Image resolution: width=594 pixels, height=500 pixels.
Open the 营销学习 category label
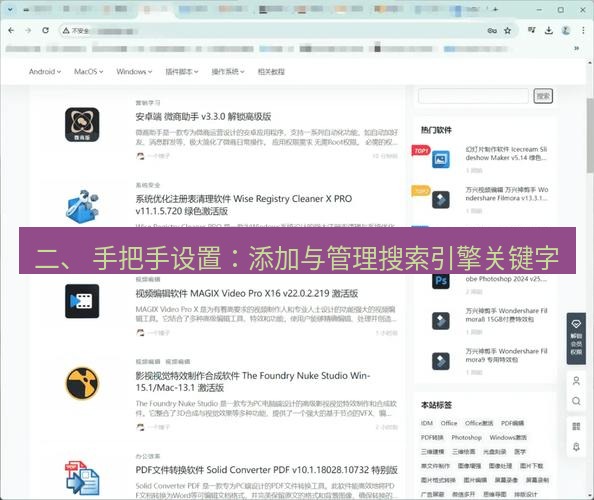point(148,103)
